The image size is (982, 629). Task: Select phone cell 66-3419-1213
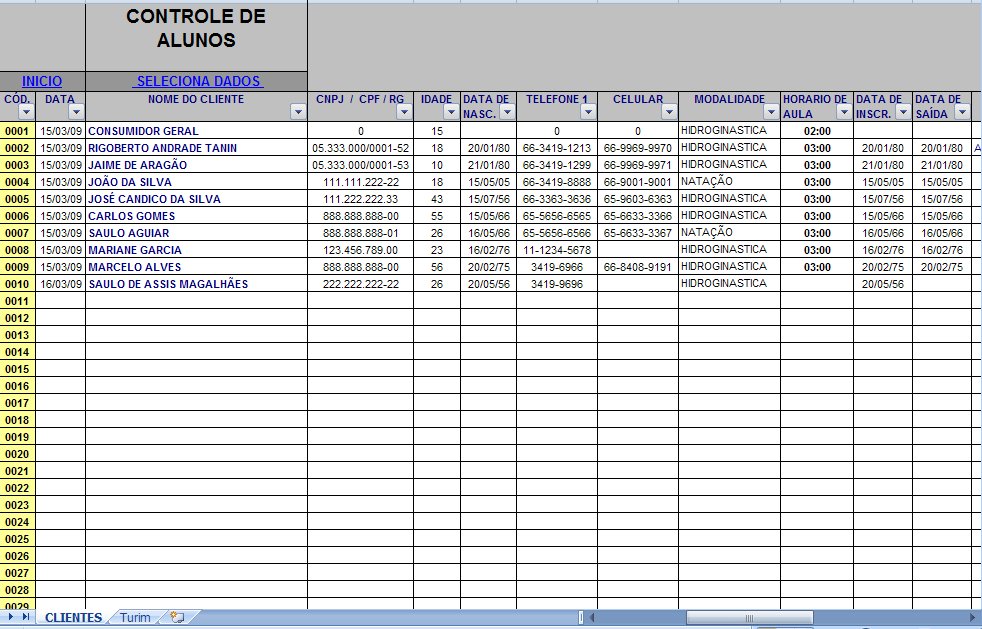point(557,148)
